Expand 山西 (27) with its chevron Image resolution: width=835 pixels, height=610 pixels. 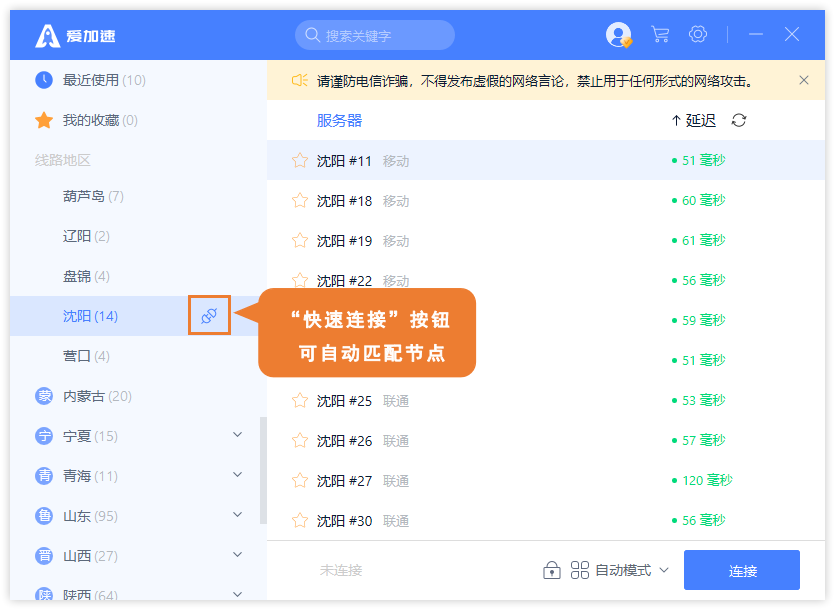coord(238,555)
